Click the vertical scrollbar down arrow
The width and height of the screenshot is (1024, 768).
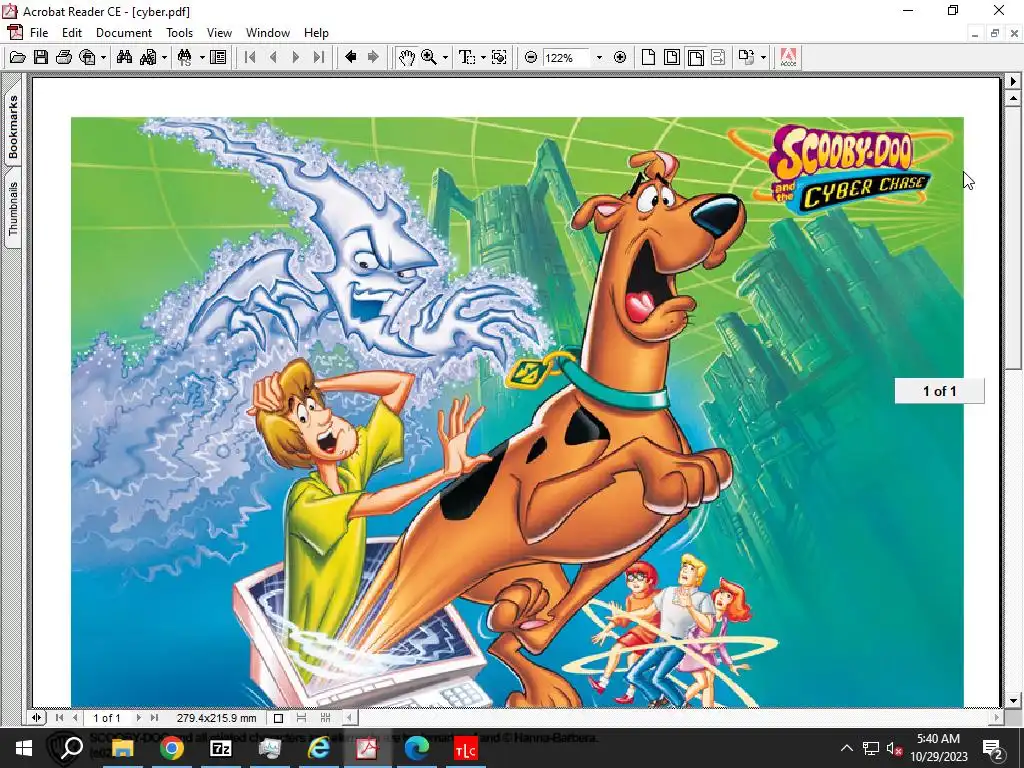click(1013, 700)
